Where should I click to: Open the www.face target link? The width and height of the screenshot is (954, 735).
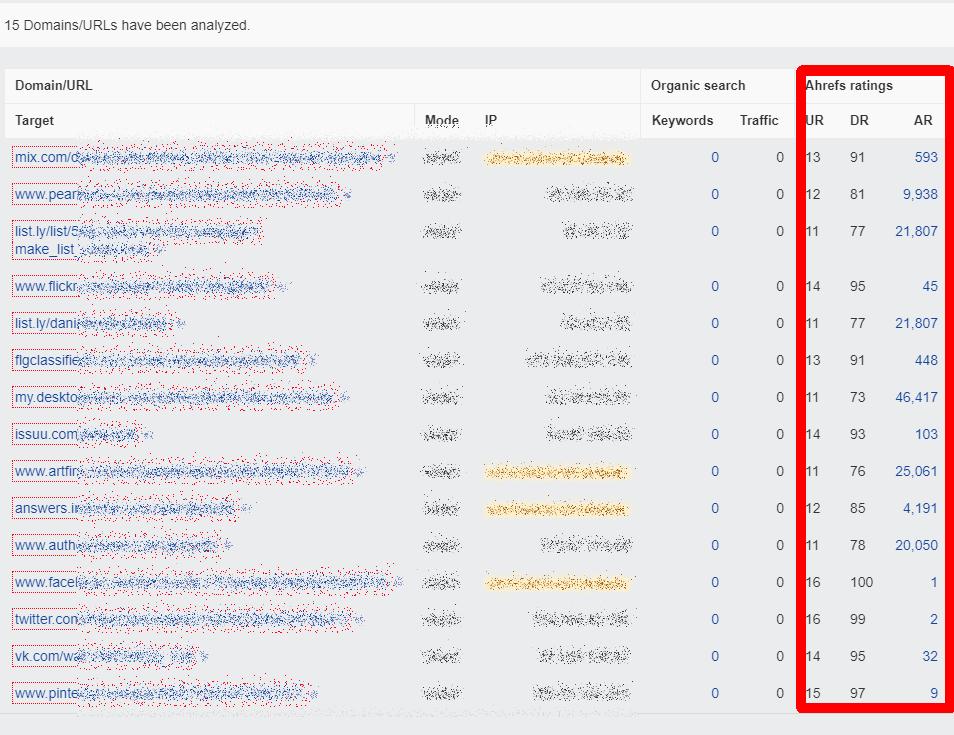pos(208,583)
